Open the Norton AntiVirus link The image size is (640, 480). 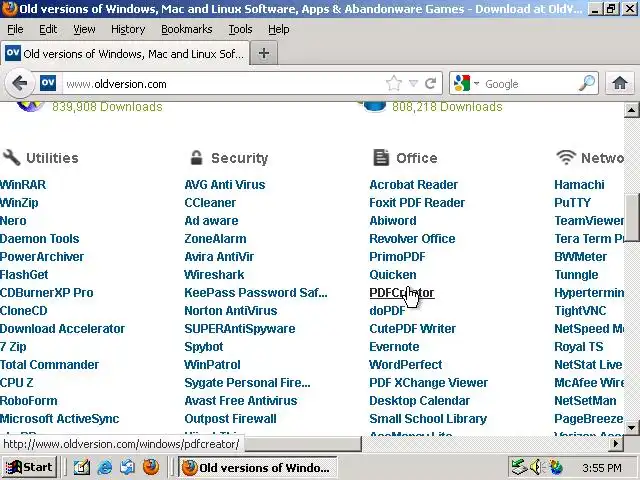[231, 311]
